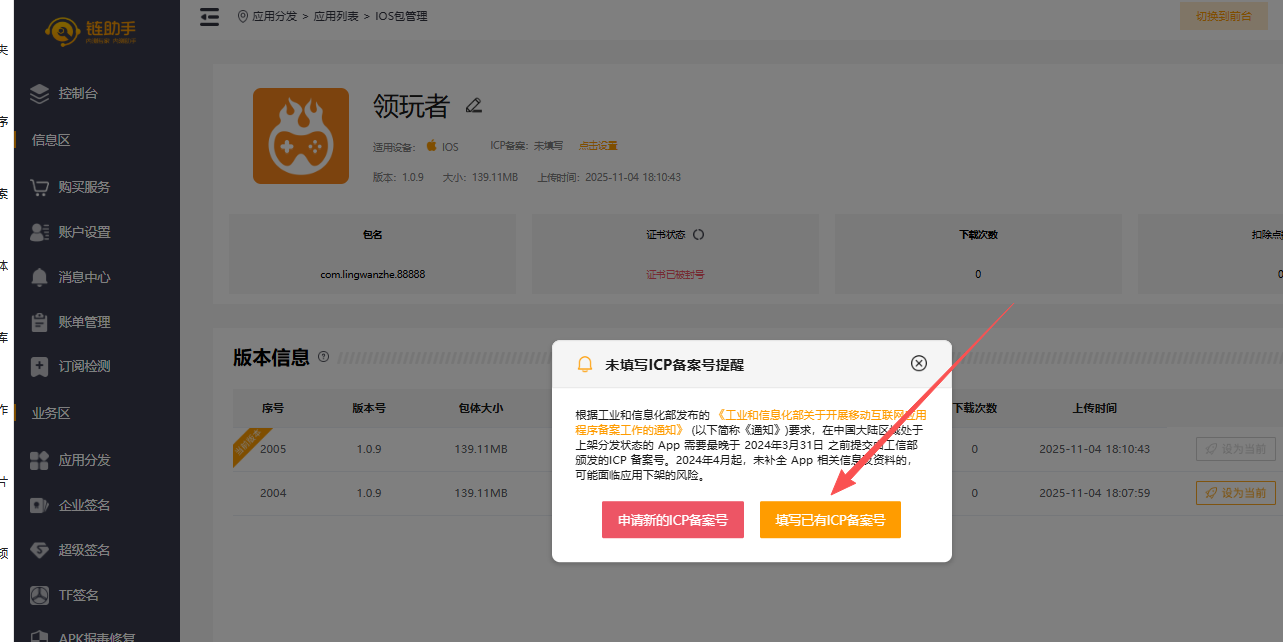Open 购买服务 in the sidebar
Image resolution: width=1283 pixels, height=642 pixels.
84,187
